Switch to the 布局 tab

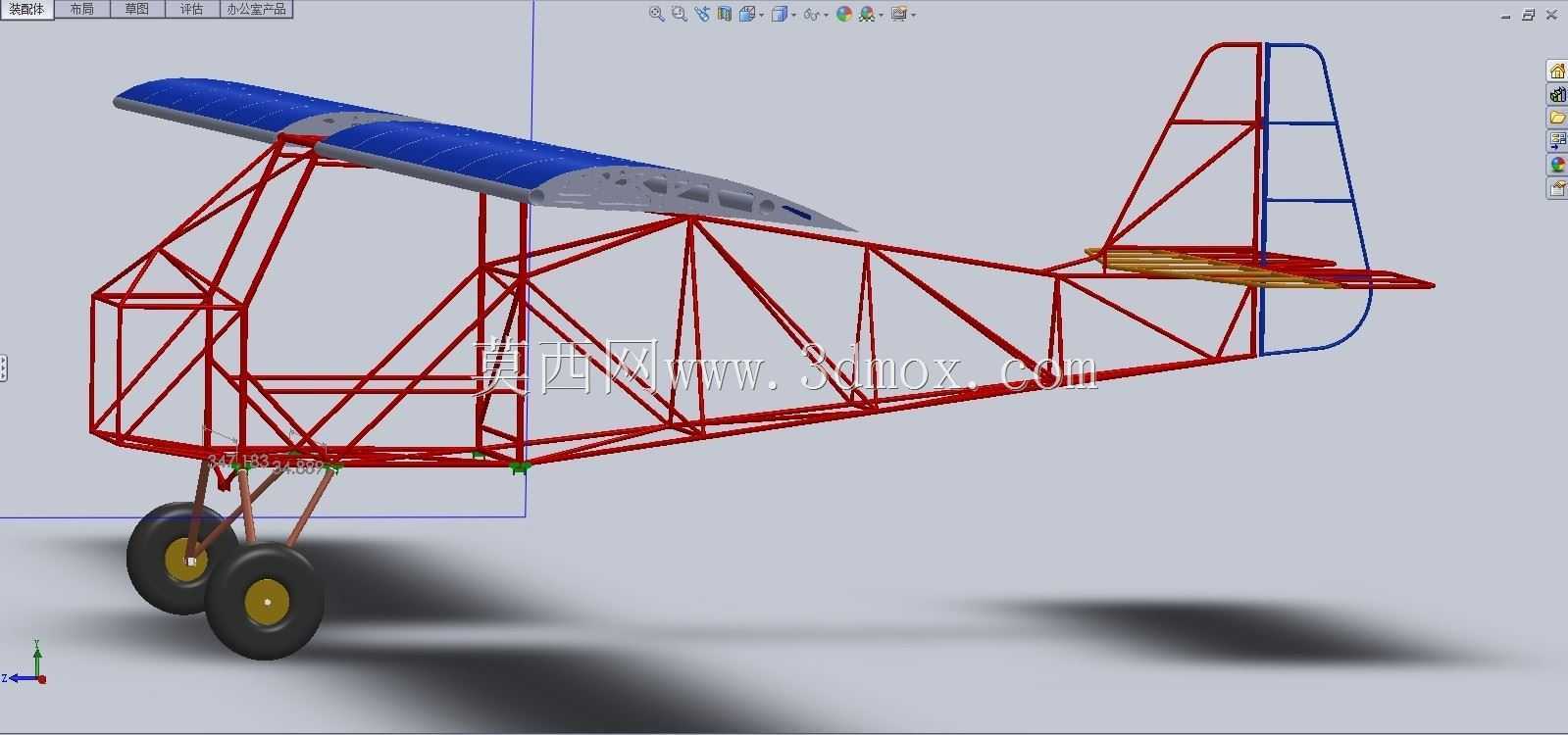click(x=81, y=9)
